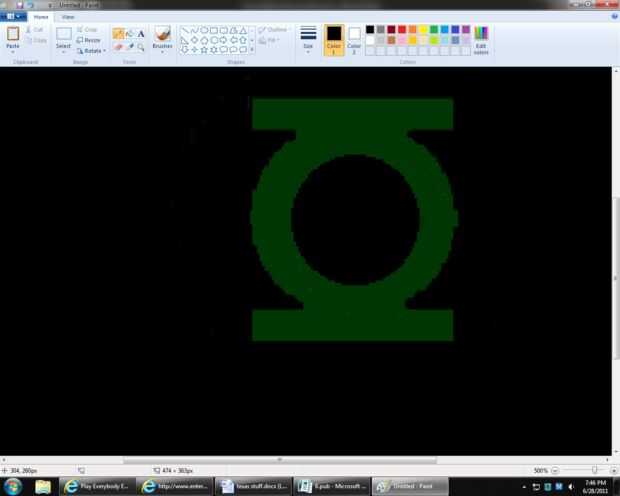Viewport: 620px width, 496px height.
Task: Open the Windows Start menu orb
Action: [x=12, y=487]
